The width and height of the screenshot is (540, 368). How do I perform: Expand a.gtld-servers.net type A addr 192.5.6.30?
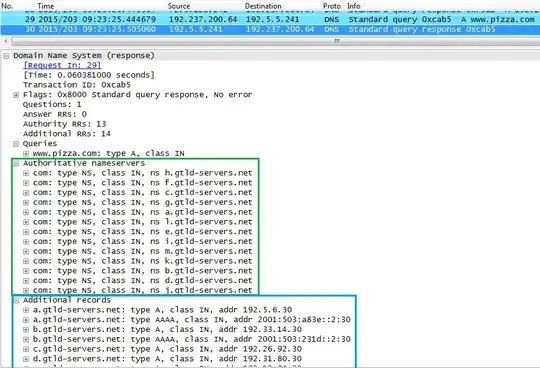(26, 310)
